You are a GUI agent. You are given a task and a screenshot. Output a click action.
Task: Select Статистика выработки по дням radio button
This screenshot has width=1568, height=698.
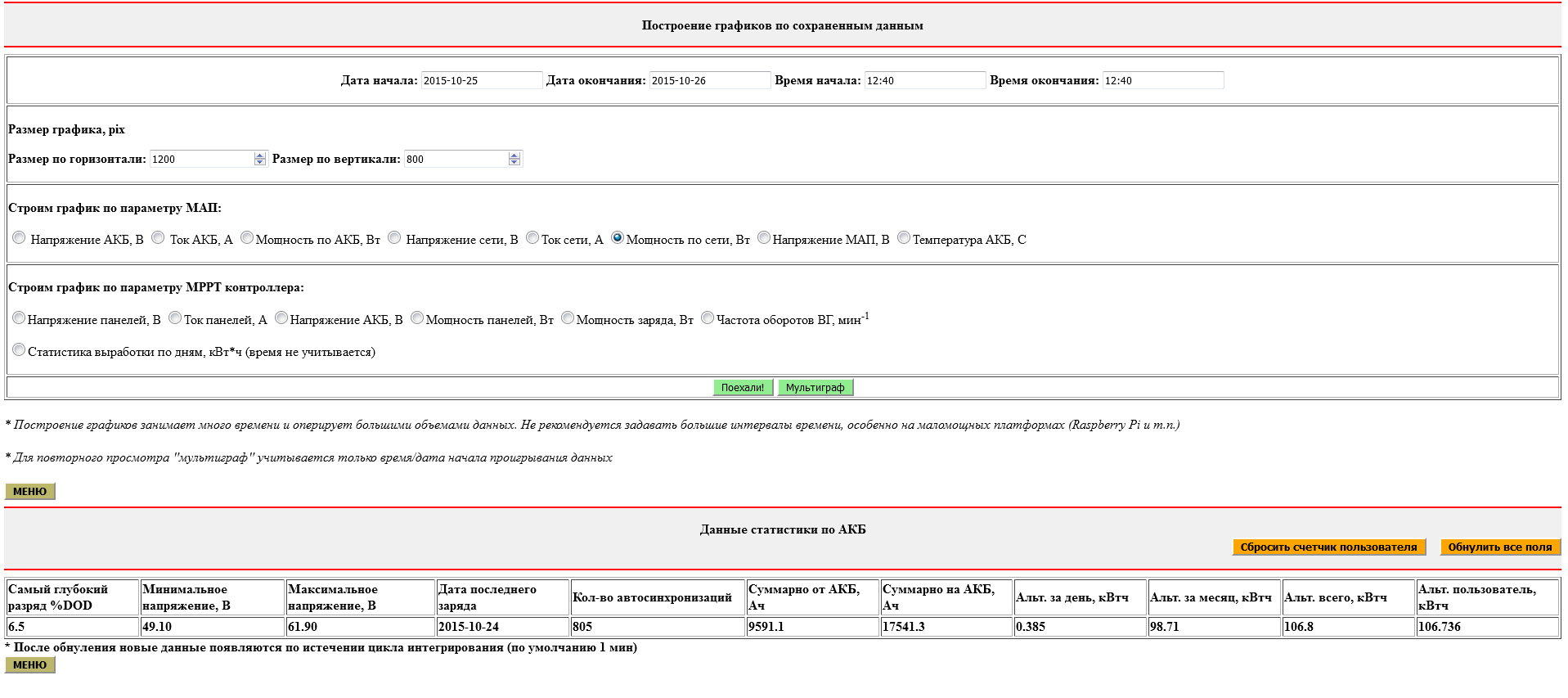coord(19,350)
